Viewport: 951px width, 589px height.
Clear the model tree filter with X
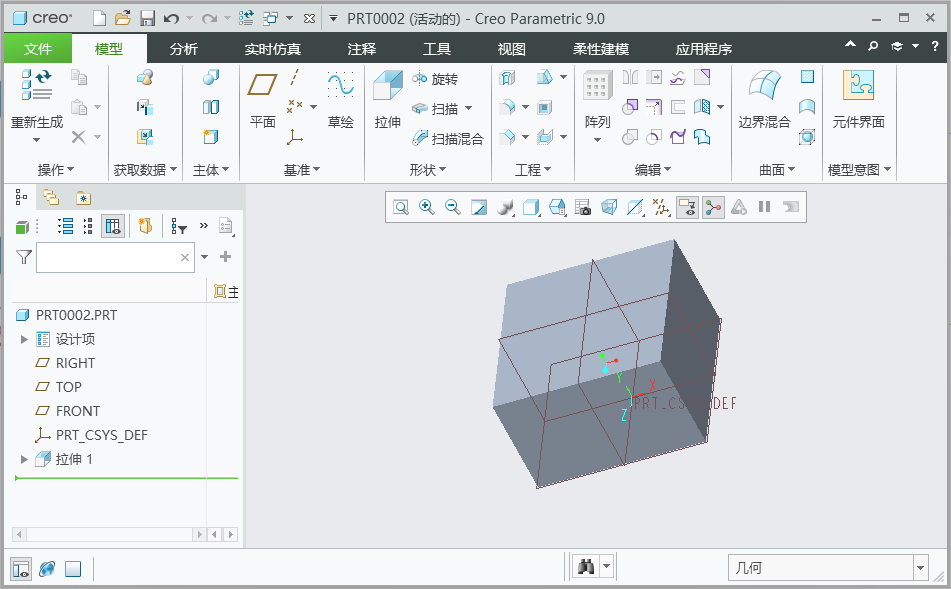click(185, 258)
